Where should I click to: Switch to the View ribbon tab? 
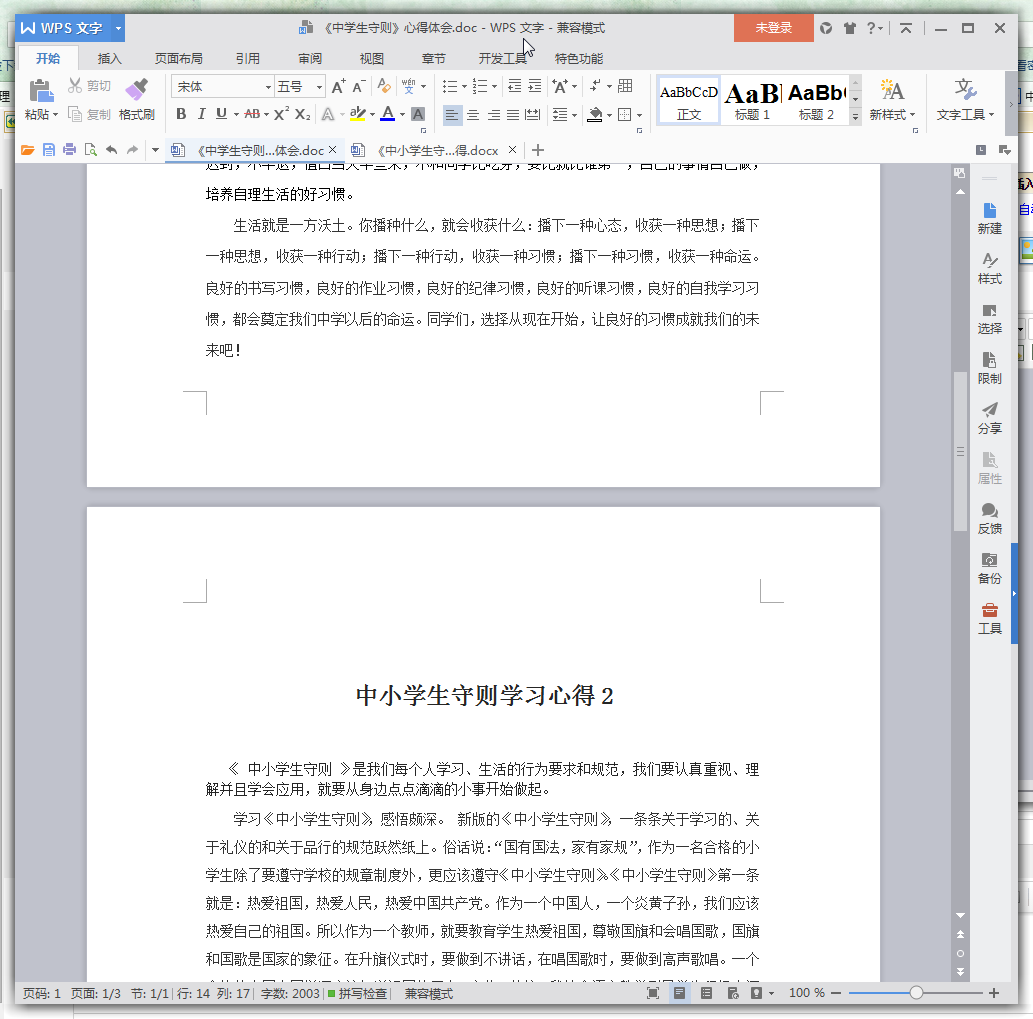tap(372, 59)
